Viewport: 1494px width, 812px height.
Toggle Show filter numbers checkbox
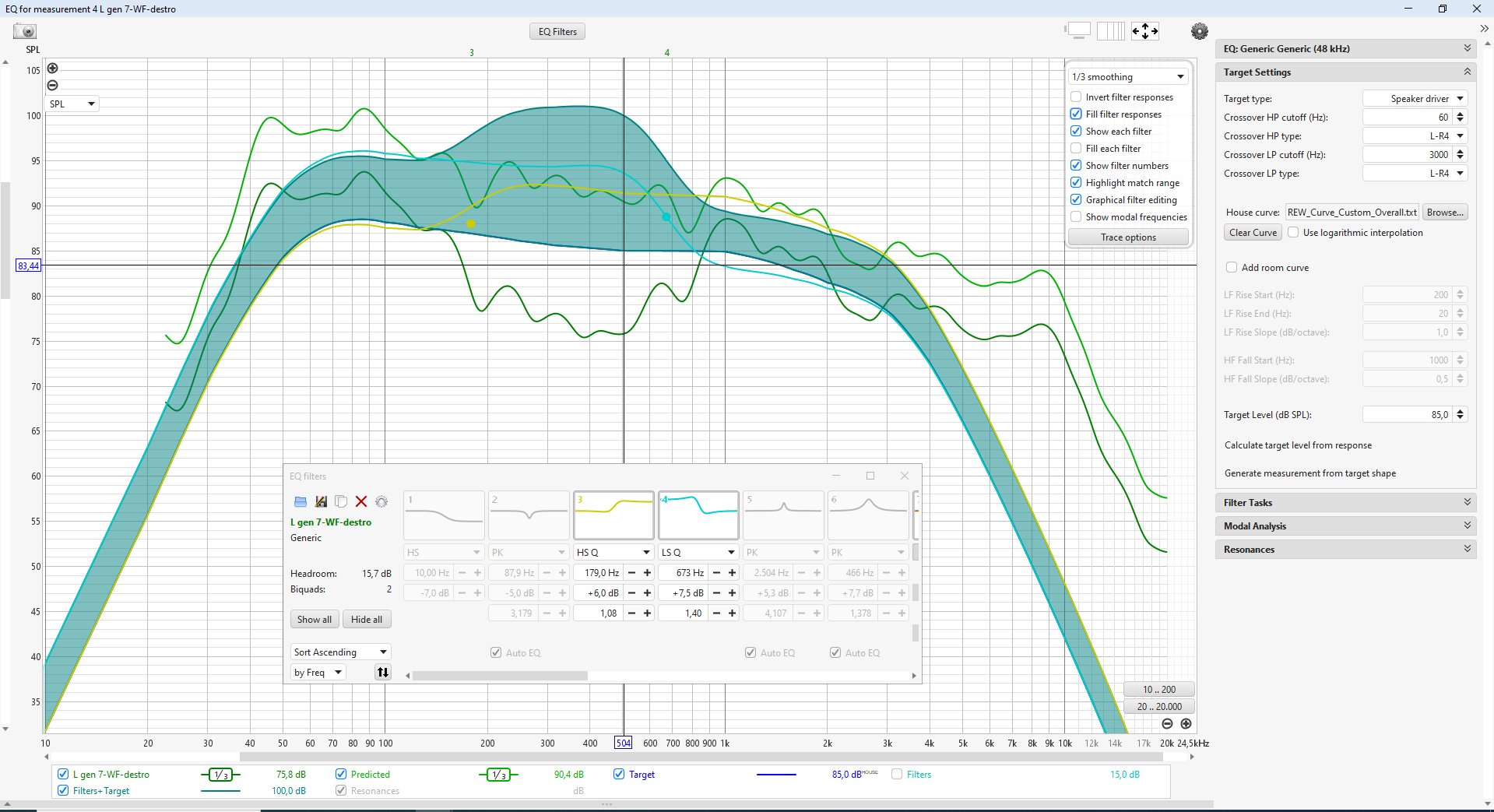point(1076,165)
